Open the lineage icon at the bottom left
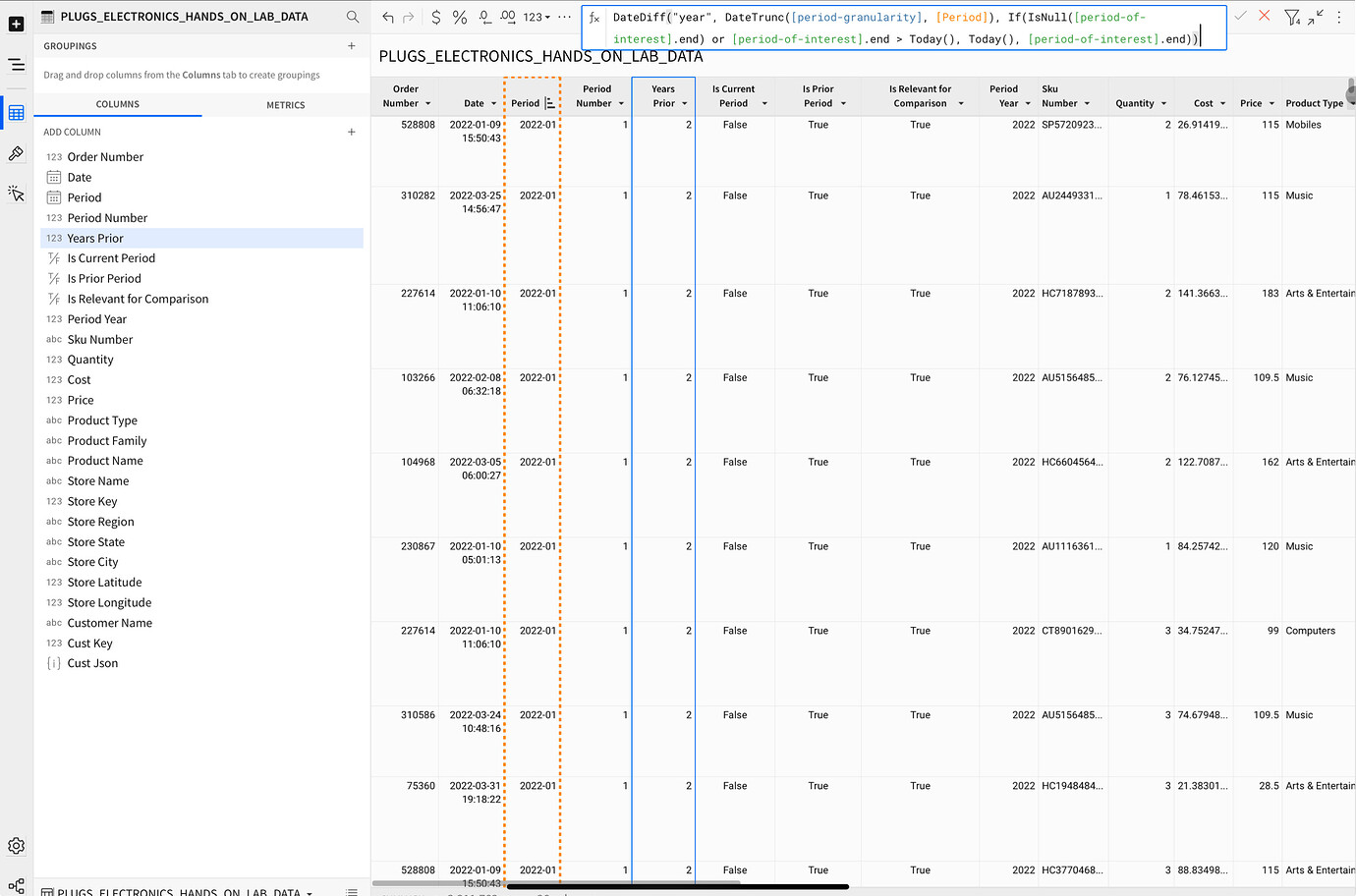1356x896 pixels. point(16,885)
